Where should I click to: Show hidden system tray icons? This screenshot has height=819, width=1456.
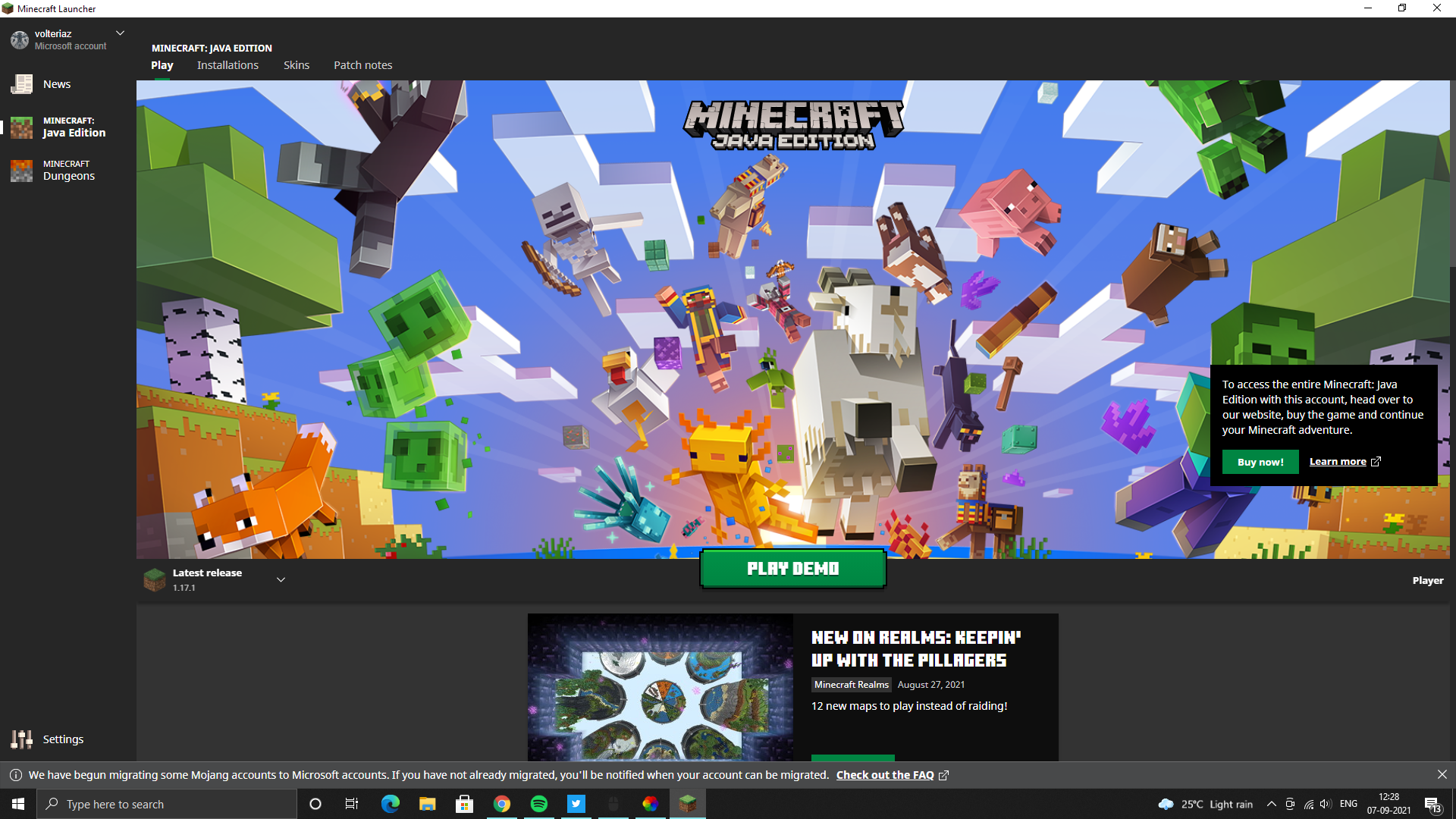pos(1271,804)
